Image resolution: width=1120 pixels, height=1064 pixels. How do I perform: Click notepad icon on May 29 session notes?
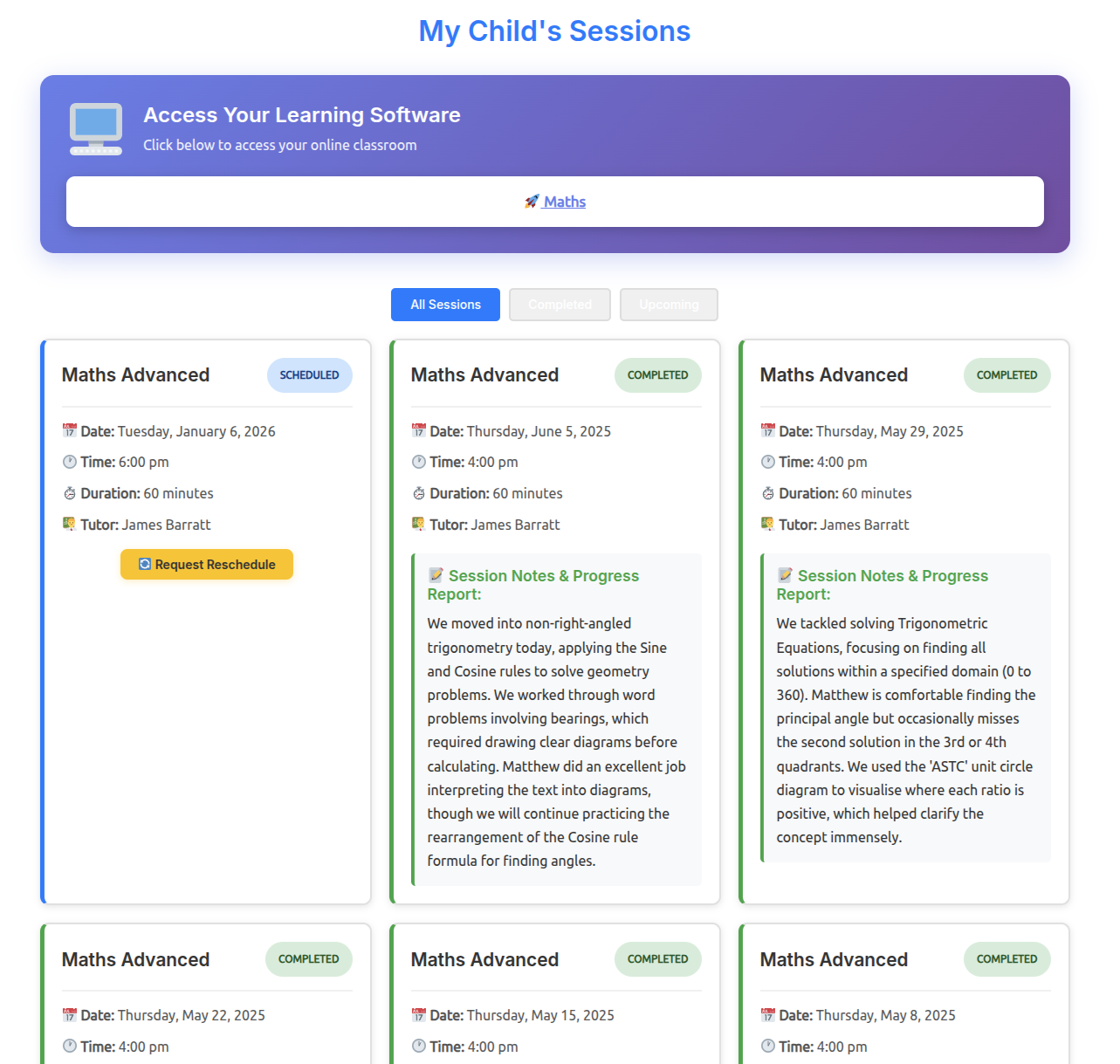coord(785,575)
